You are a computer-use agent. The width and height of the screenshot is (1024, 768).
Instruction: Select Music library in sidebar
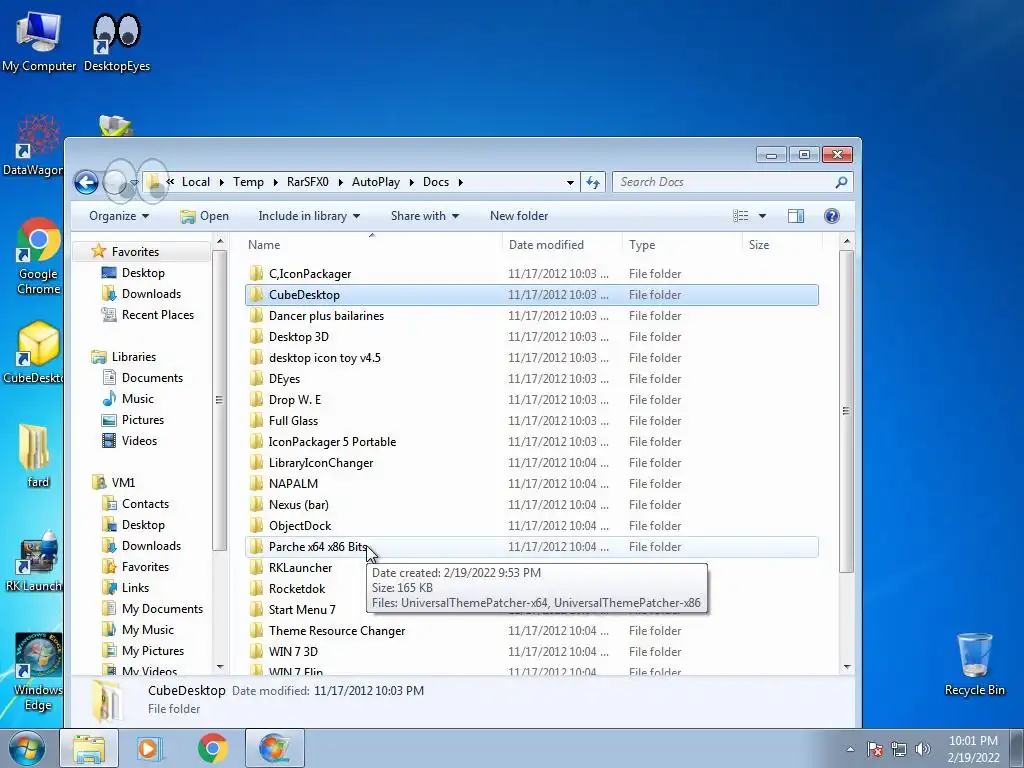coord(137,398)
